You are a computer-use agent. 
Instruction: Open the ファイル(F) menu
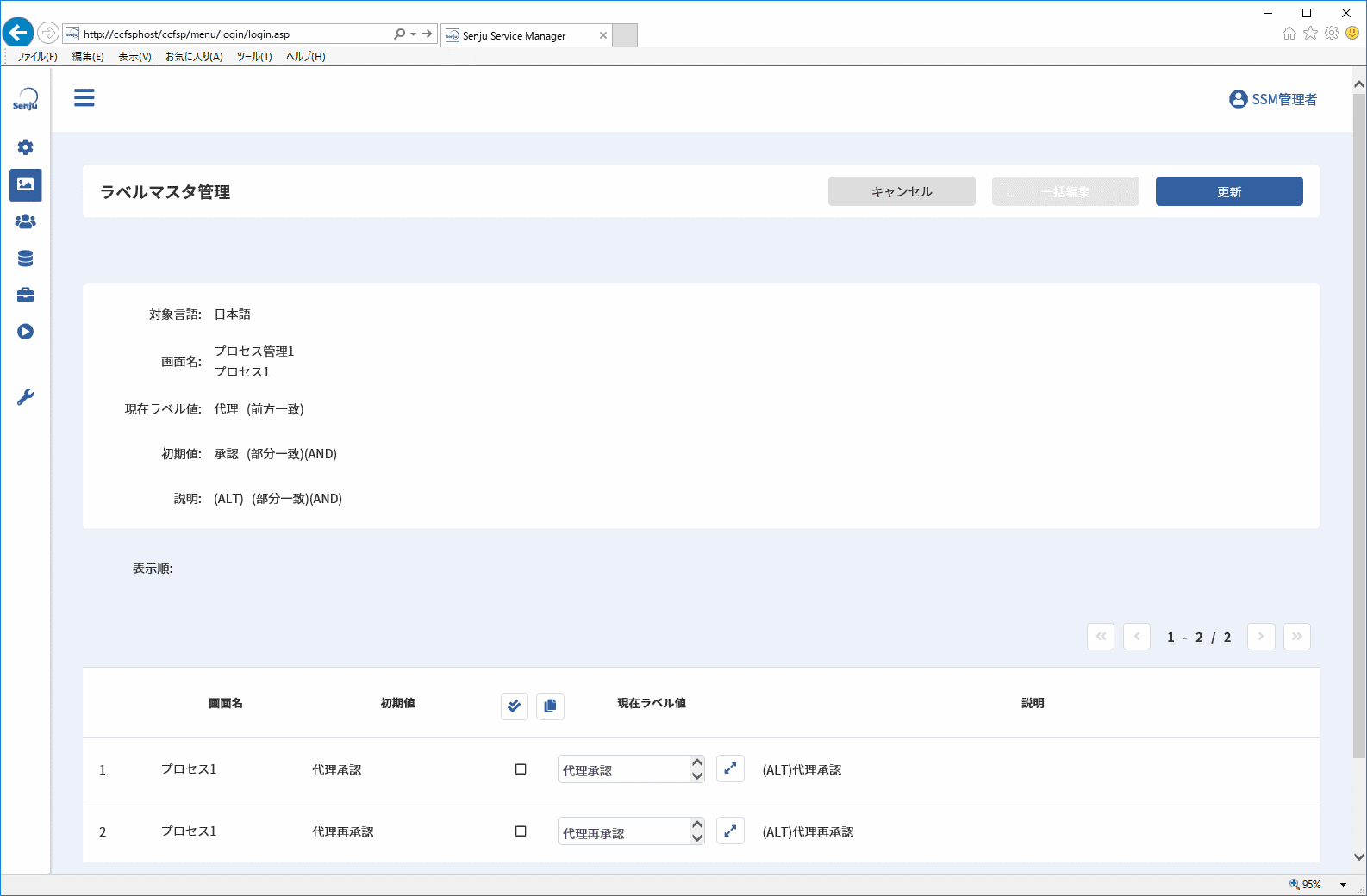point(37,57)
